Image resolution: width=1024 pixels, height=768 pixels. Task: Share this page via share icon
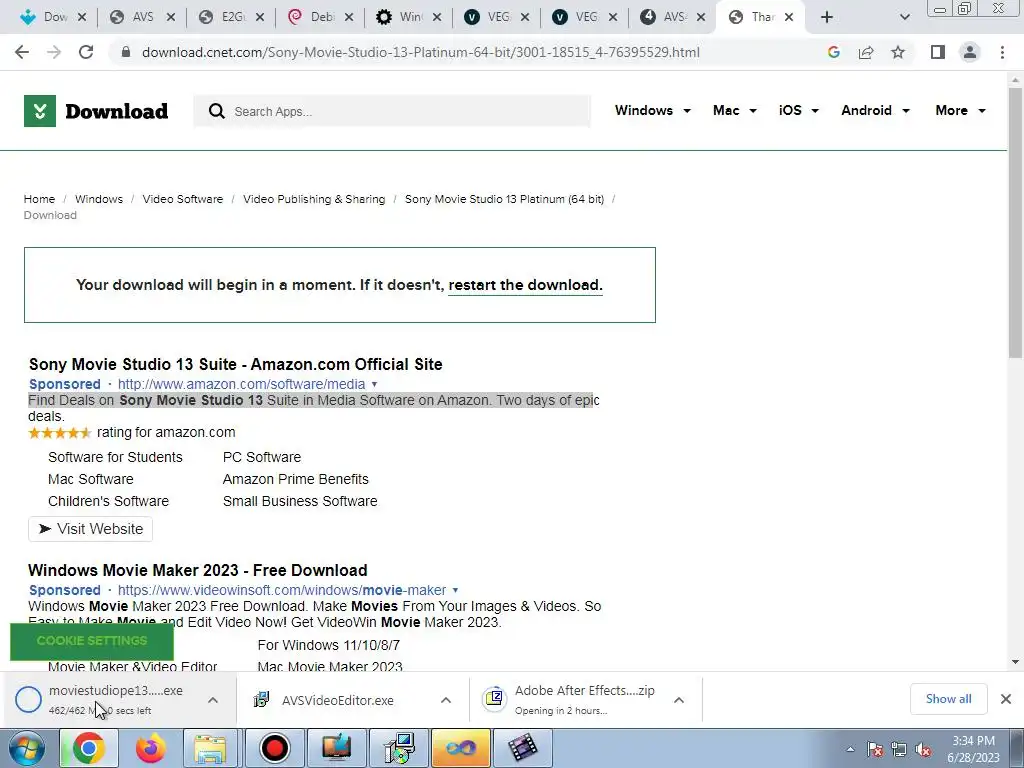(866, 52)
